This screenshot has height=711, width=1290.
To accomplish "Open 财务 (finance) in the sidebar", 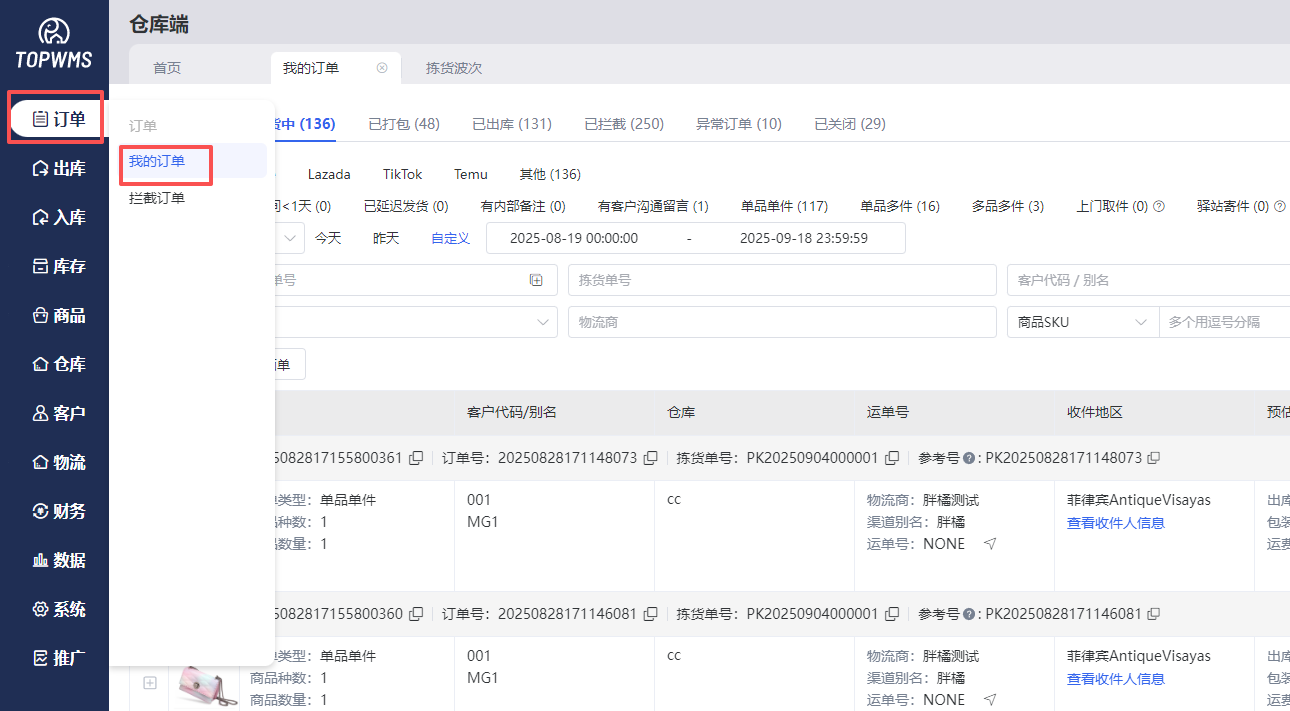I will pos(59,511).
